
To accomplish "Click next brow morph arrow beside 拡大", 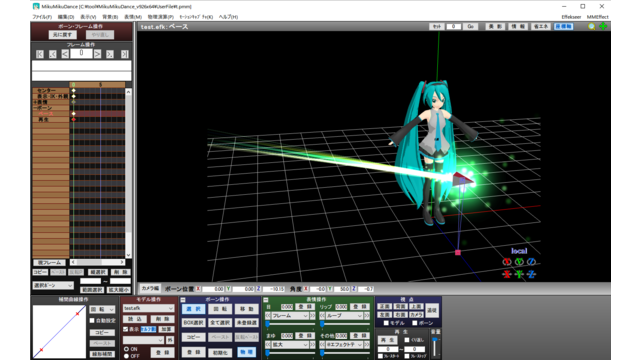I will pyautogui.click(x=313, y=345).
